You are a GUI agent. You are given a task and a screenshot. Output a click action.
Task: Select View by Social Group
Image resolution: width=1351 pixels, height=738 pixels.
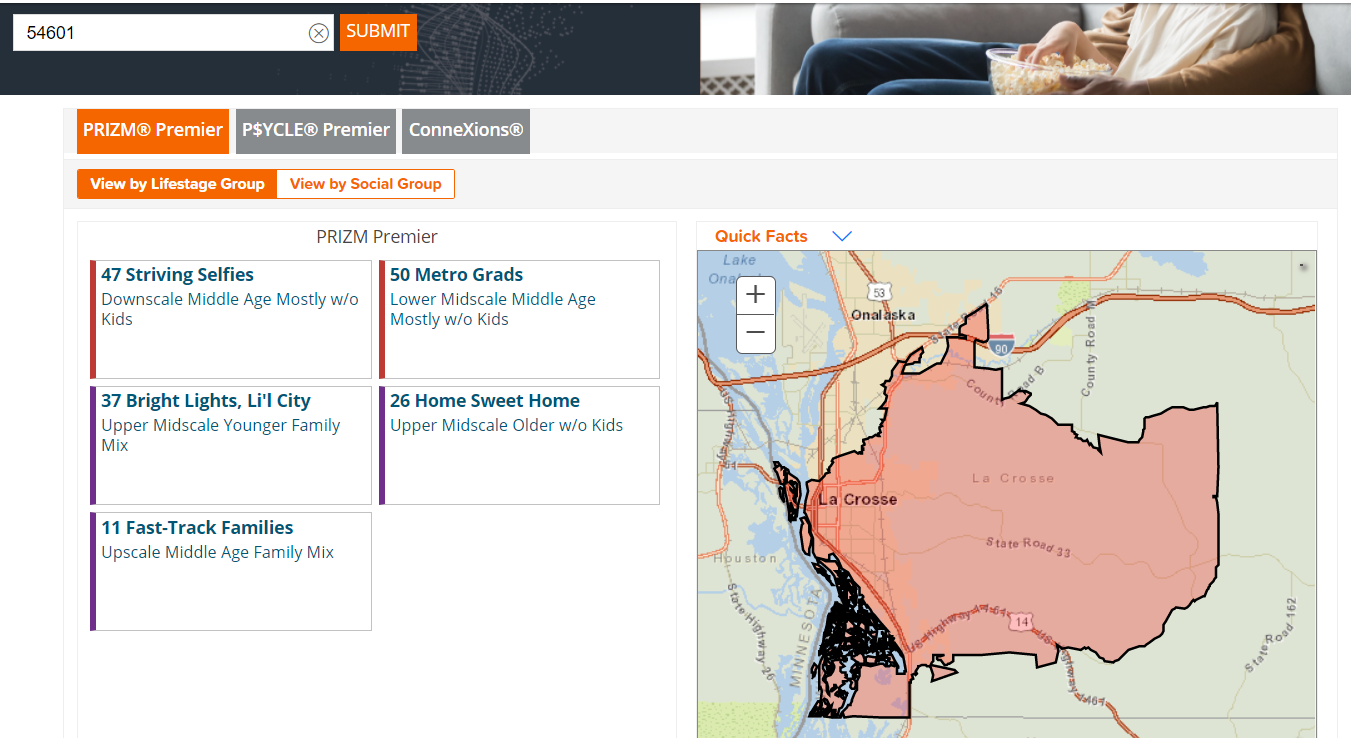366,184
